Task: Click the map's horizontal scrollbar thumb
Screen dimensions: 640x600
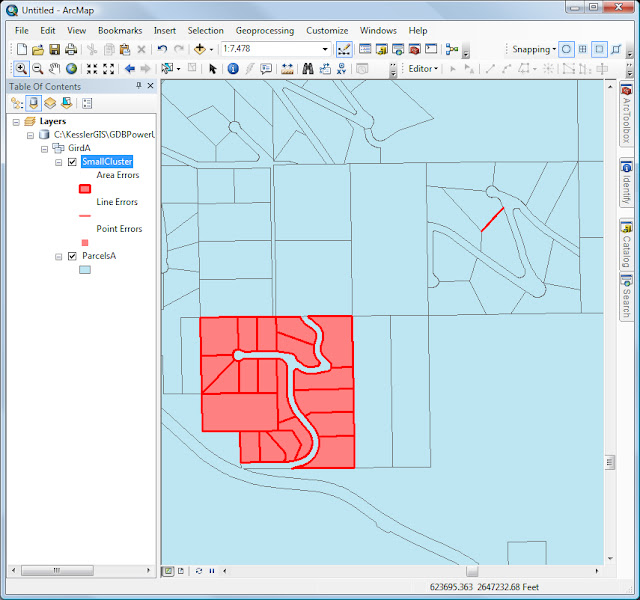Action: click(471, 571)
